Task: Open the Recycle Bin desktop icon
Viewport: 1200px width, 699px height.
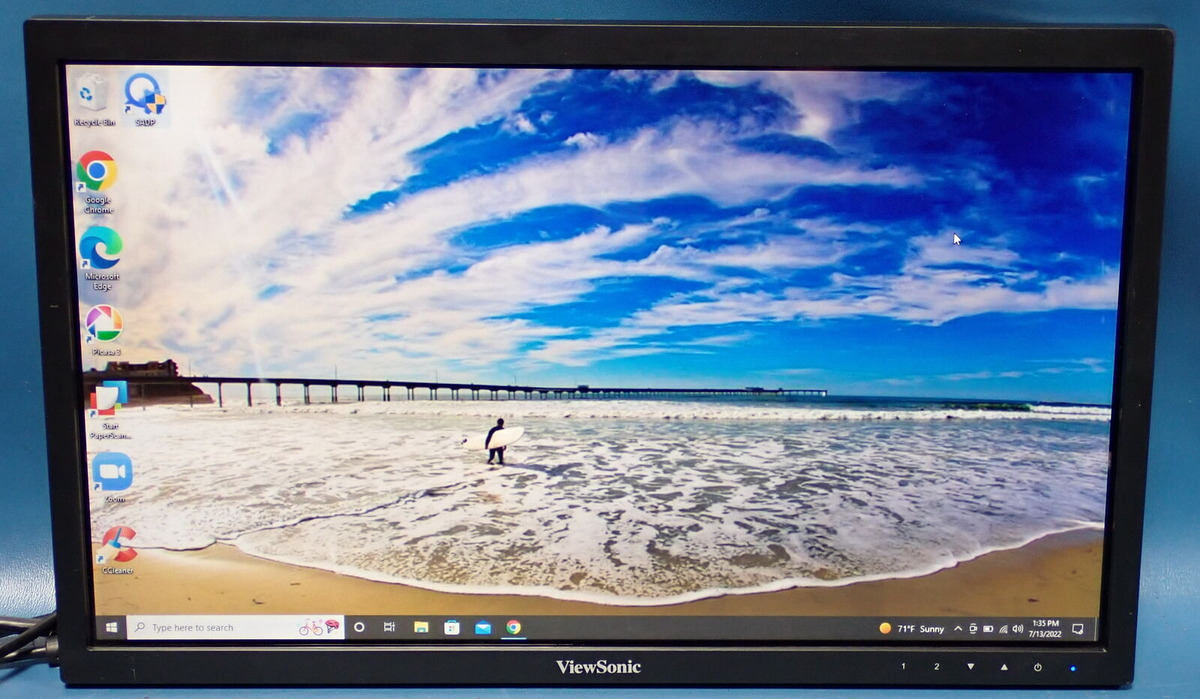Action: (x=93, y=96)
